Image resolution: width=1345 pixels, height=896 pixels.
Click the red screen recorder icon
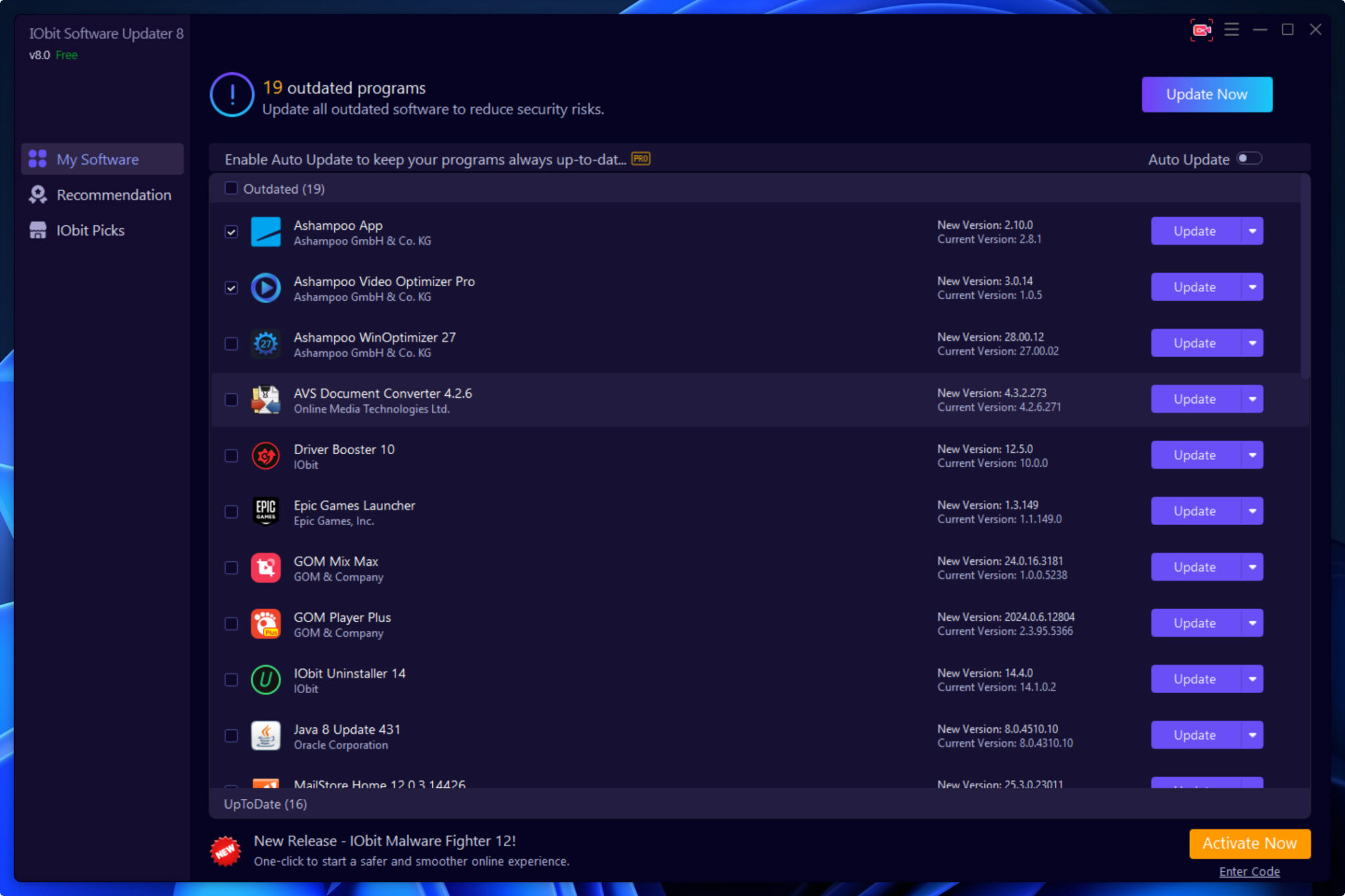coord(1201,30)
